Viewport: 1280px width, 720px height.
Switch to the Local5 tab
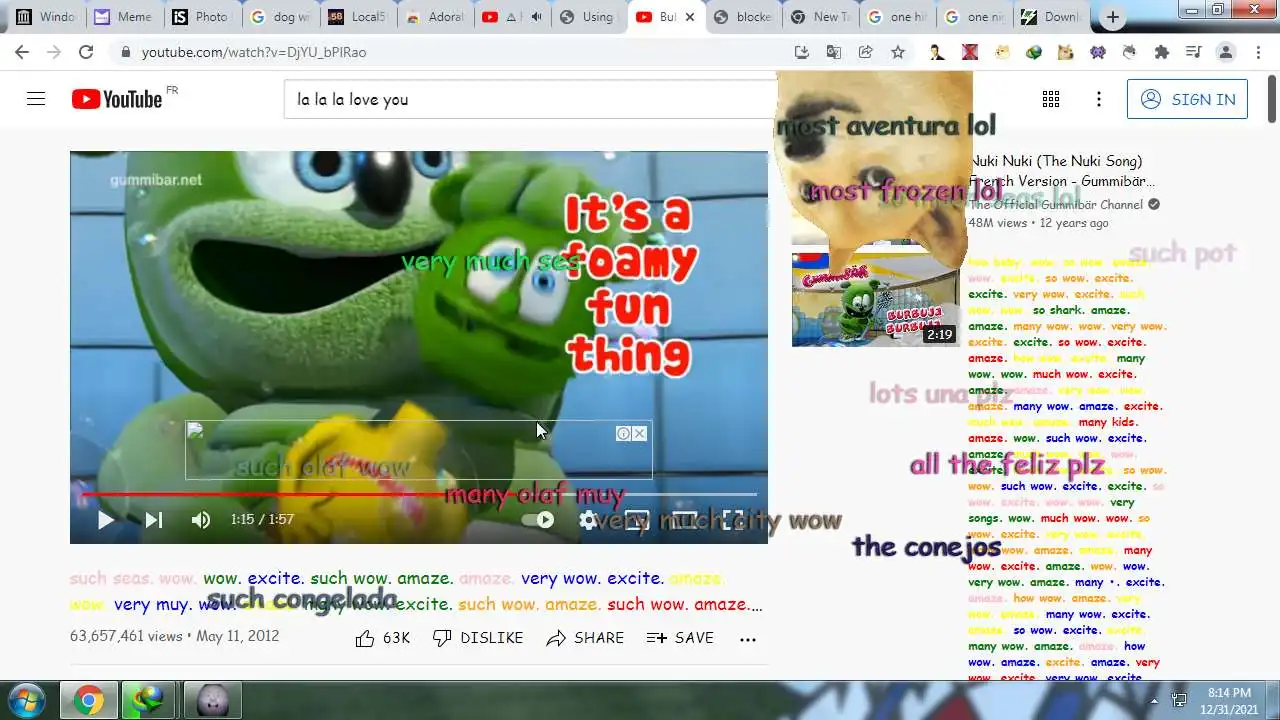pyautogui.click(x=357, y=17)
